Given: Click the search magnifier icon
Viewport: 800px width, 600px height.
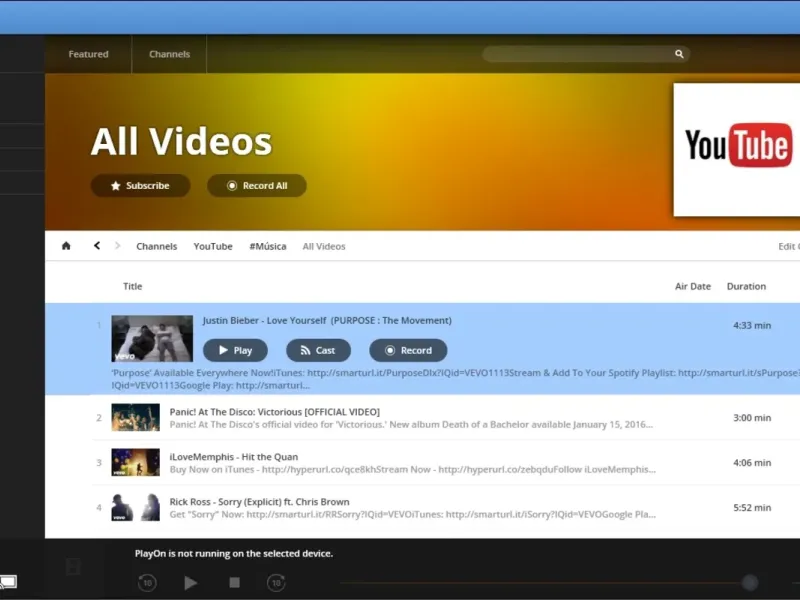Looking at the screenshot, I should point(679,54).
